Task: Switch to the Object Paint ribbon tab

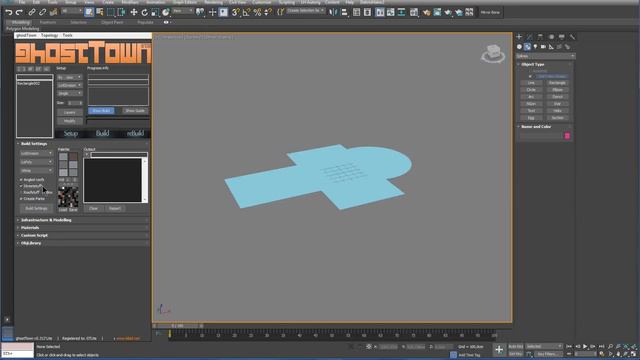Action: (112, 22)
